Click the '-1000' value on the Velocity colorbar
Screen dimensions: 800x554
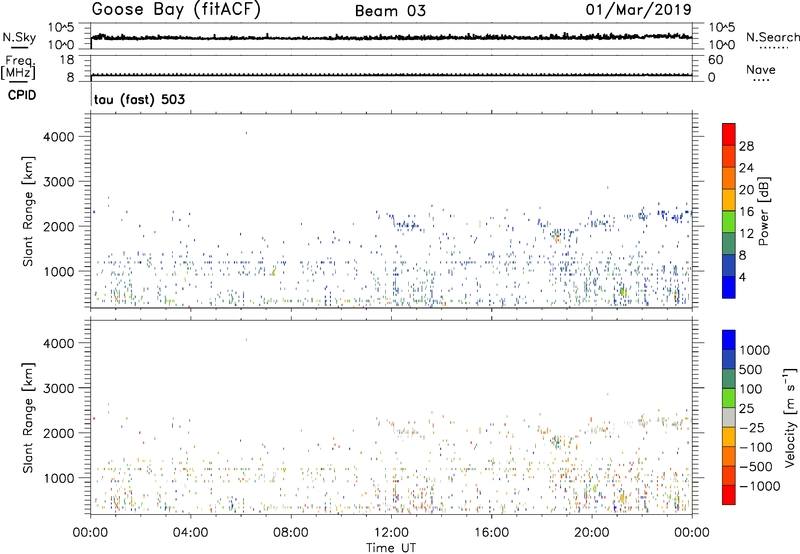760,486
